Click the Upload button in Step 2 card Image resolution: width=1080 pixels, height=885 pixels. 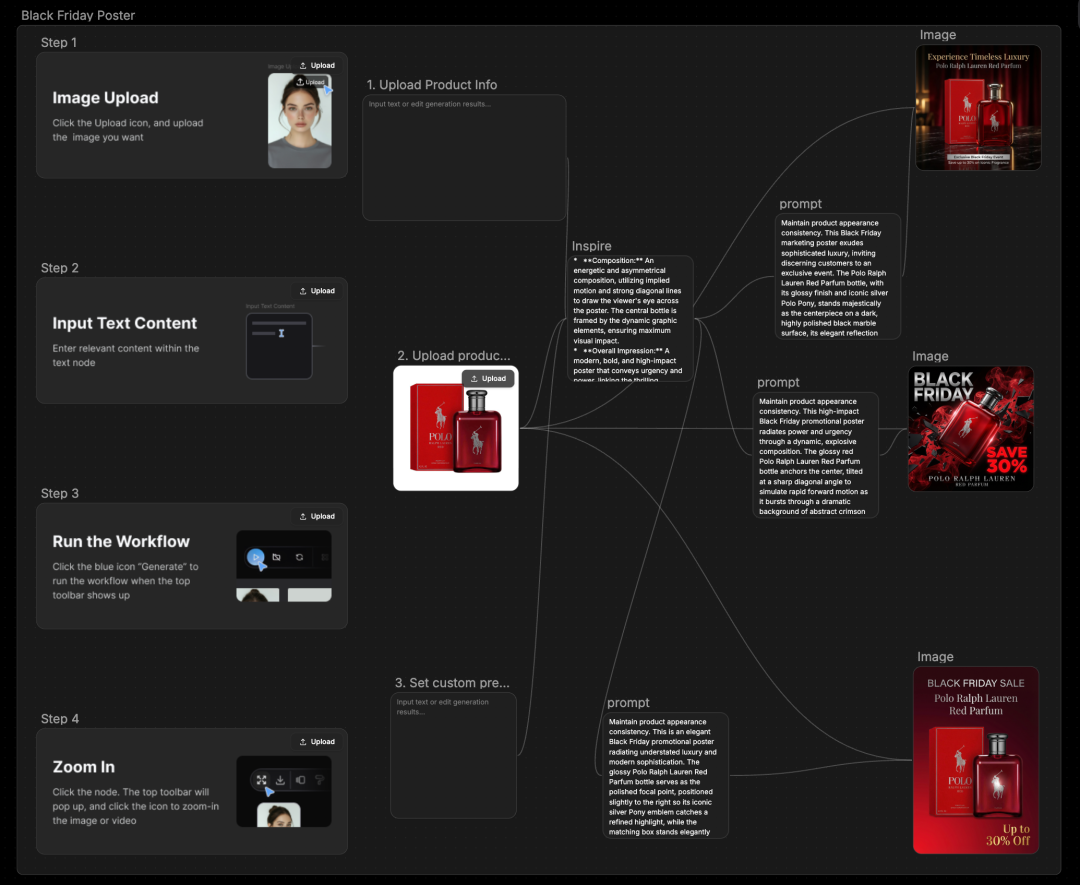point(317,291)
